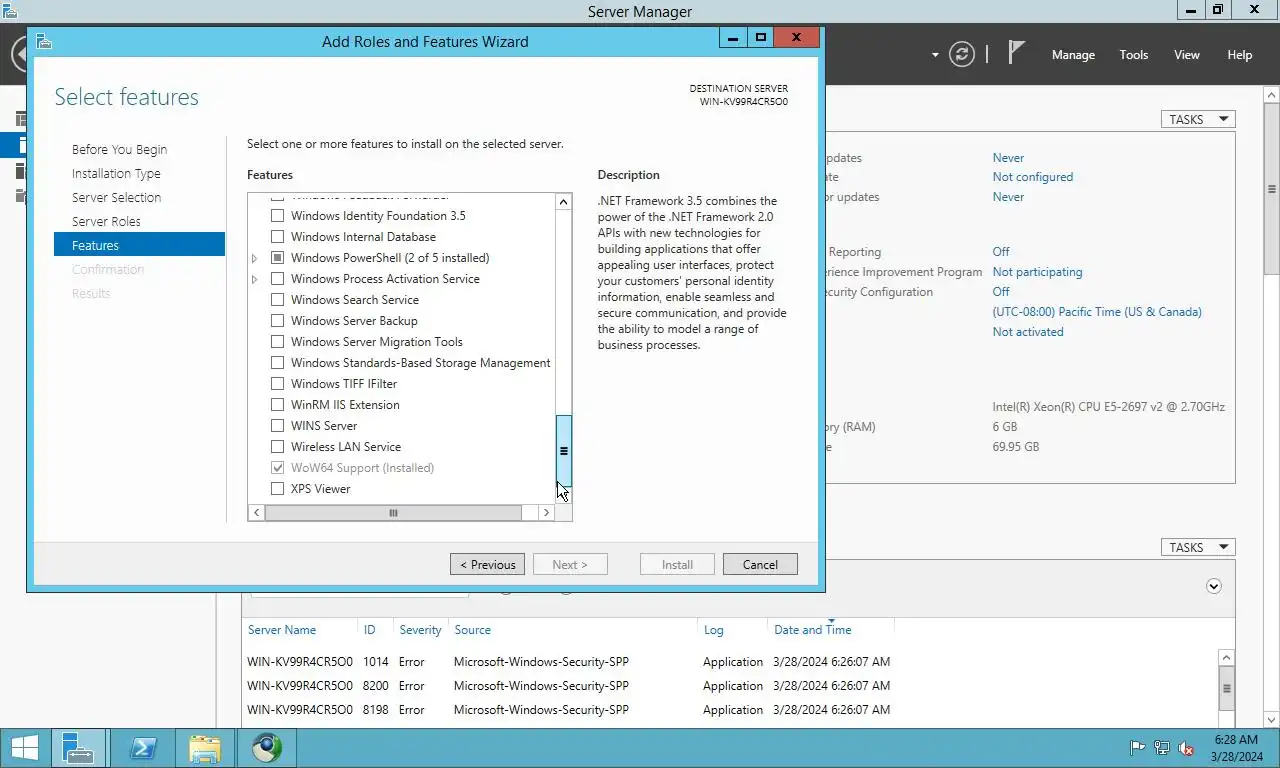
Task: Open dropdown arrow beside refresh icon
Action: [935, 55]
